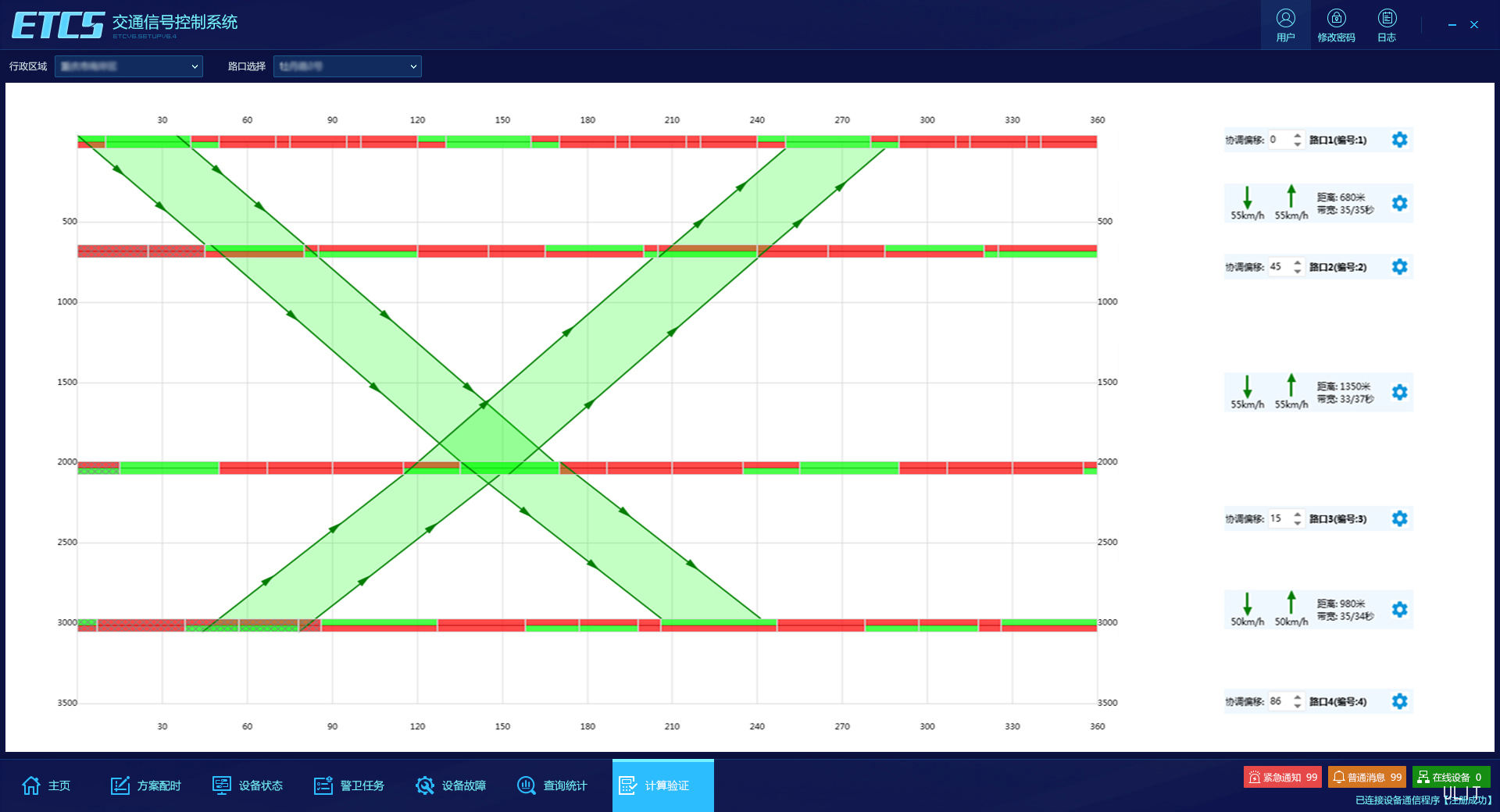1500x812 pixels.
Task: Open settings gear for 路口1(编号:1)
Action: click(x=1399, y=140)
